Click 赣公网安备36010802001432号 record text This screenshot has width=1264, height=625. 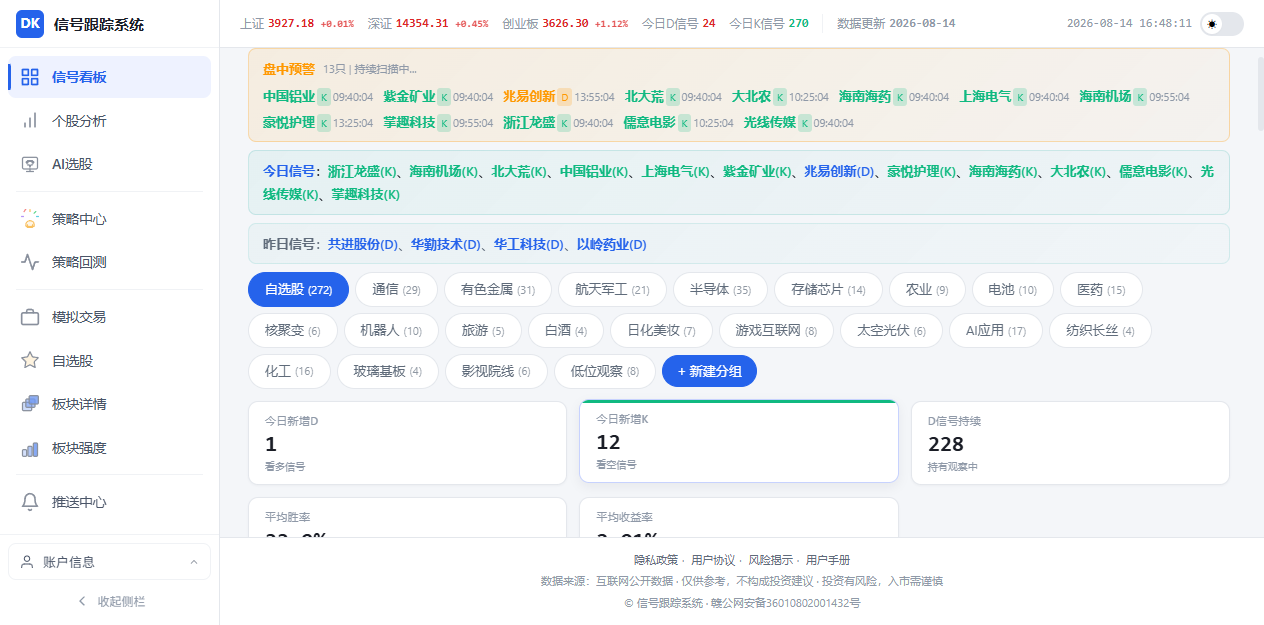788,603
